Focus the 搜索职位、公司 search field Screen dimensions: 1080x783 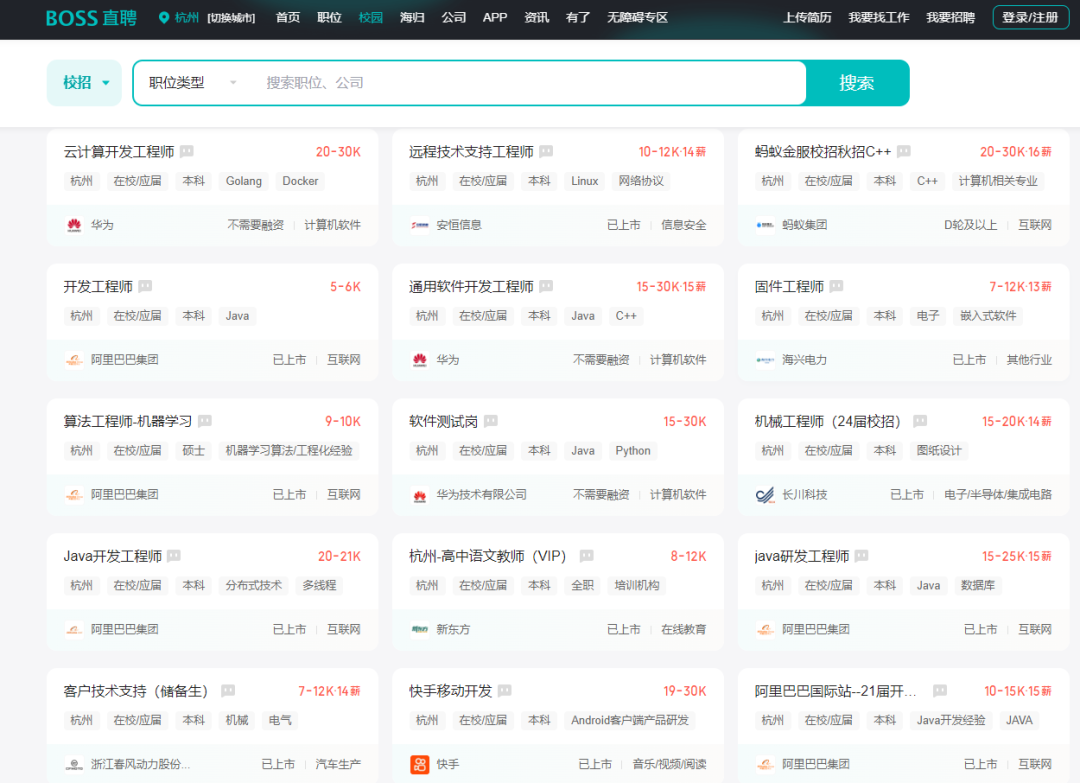[x=529, y=83]
